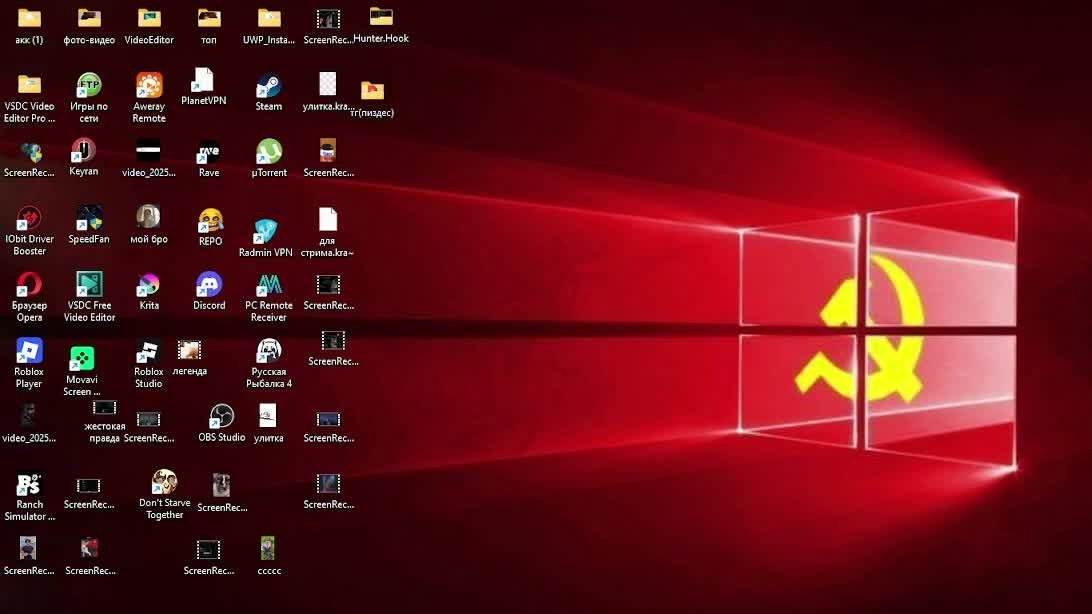Viewport: 1092px width, 614px height.
Task: Open the тг folder
Action: tap(372, 91)
